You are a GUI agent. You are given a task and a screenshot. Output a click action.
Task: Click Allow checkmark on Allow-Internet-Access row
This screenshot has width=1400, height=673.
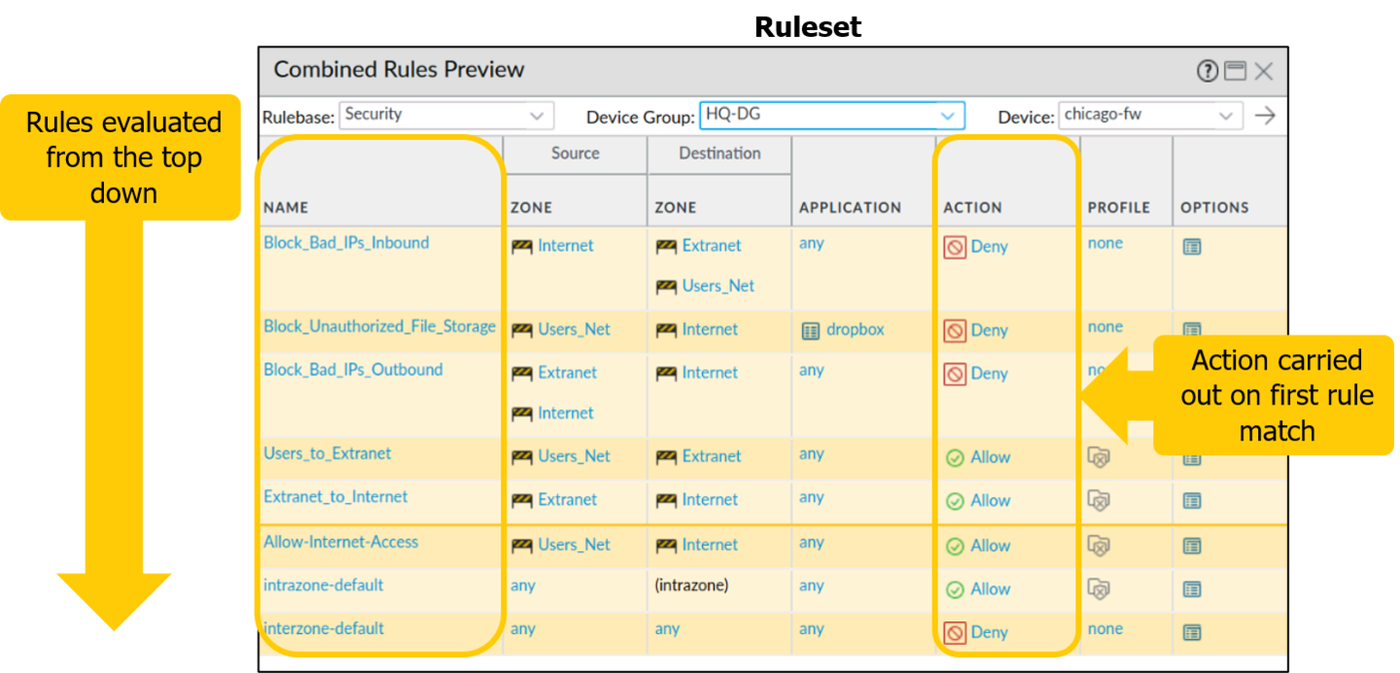pos(955,546)
